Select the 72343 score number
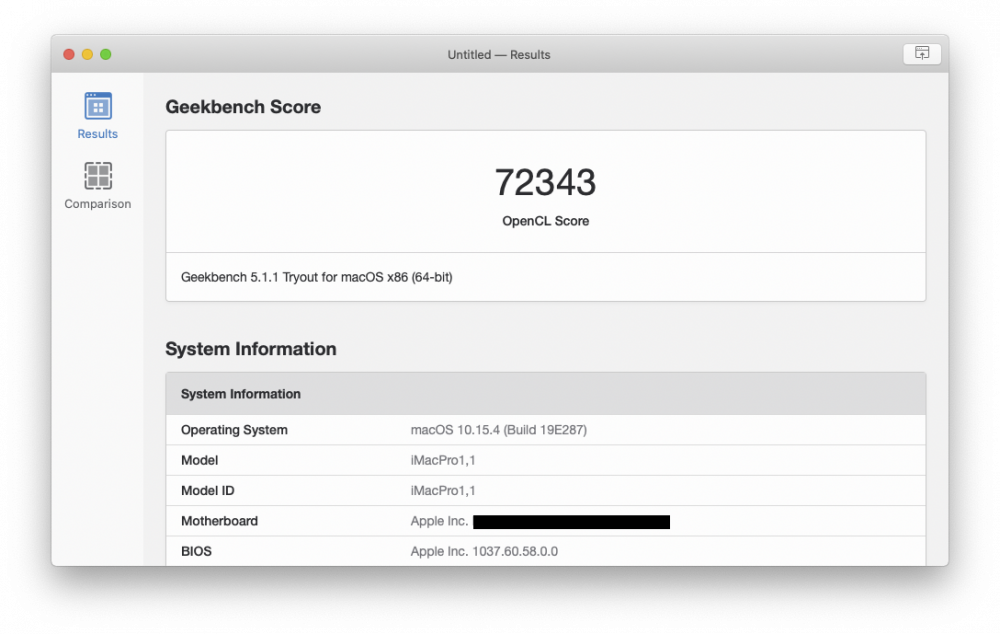Screen dimensions: 1000x634 (x=545, y=182)
